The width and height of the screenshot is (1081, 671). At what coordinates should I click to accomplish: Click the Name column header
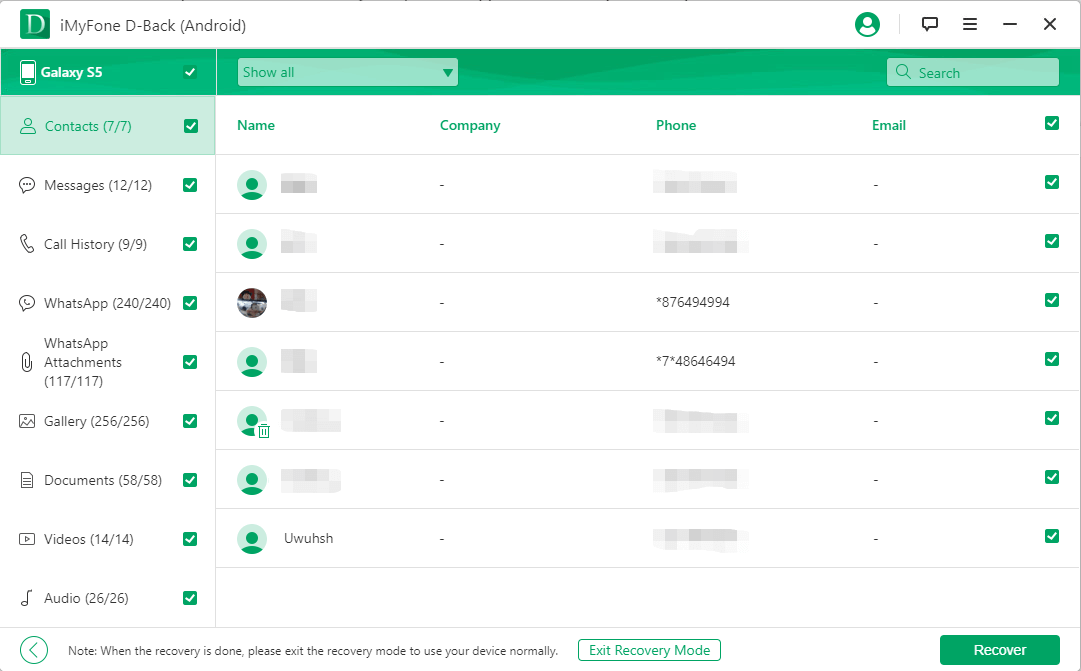(256, 125)
